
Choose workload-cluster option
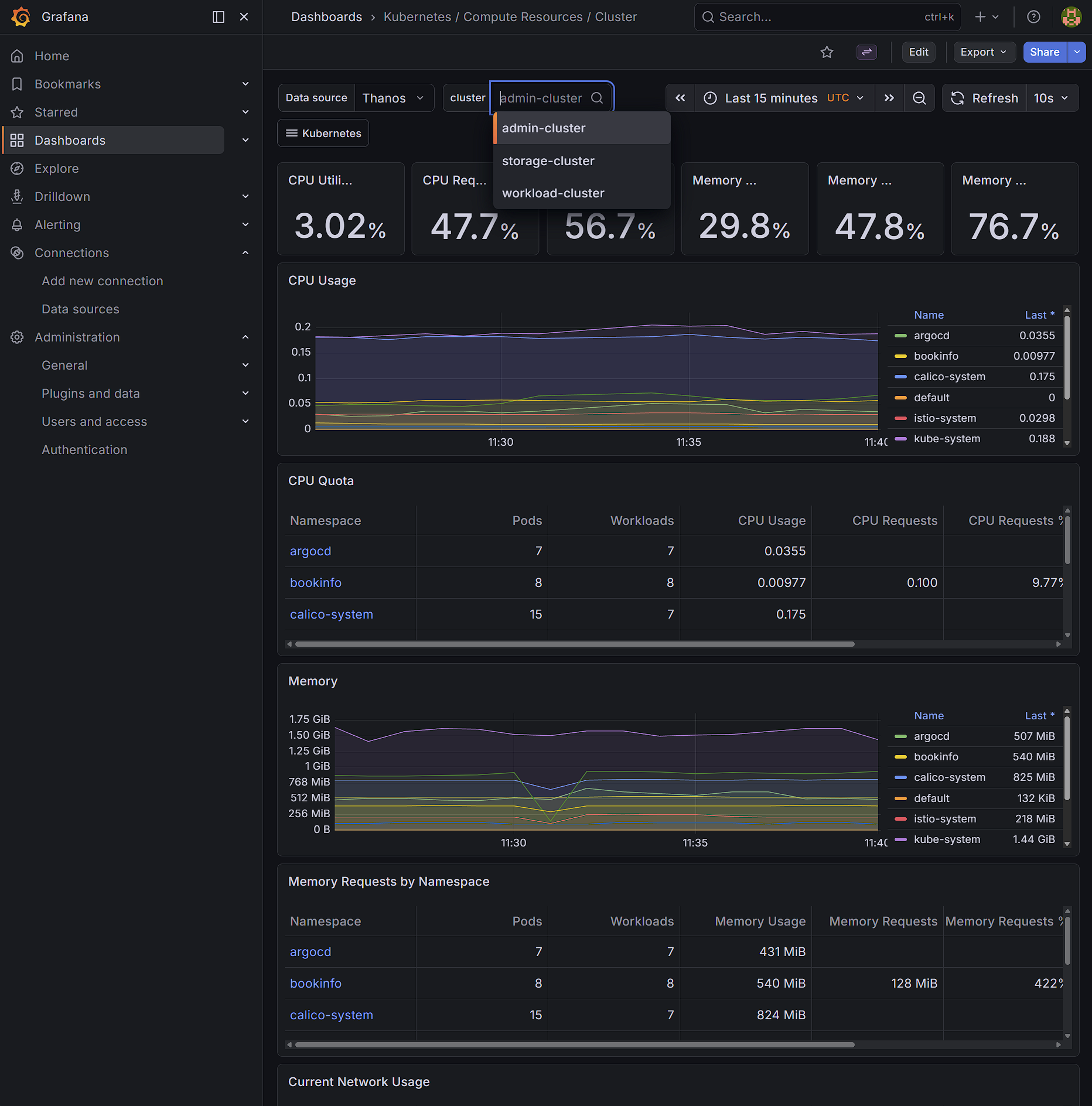click(x=552, y=193)
